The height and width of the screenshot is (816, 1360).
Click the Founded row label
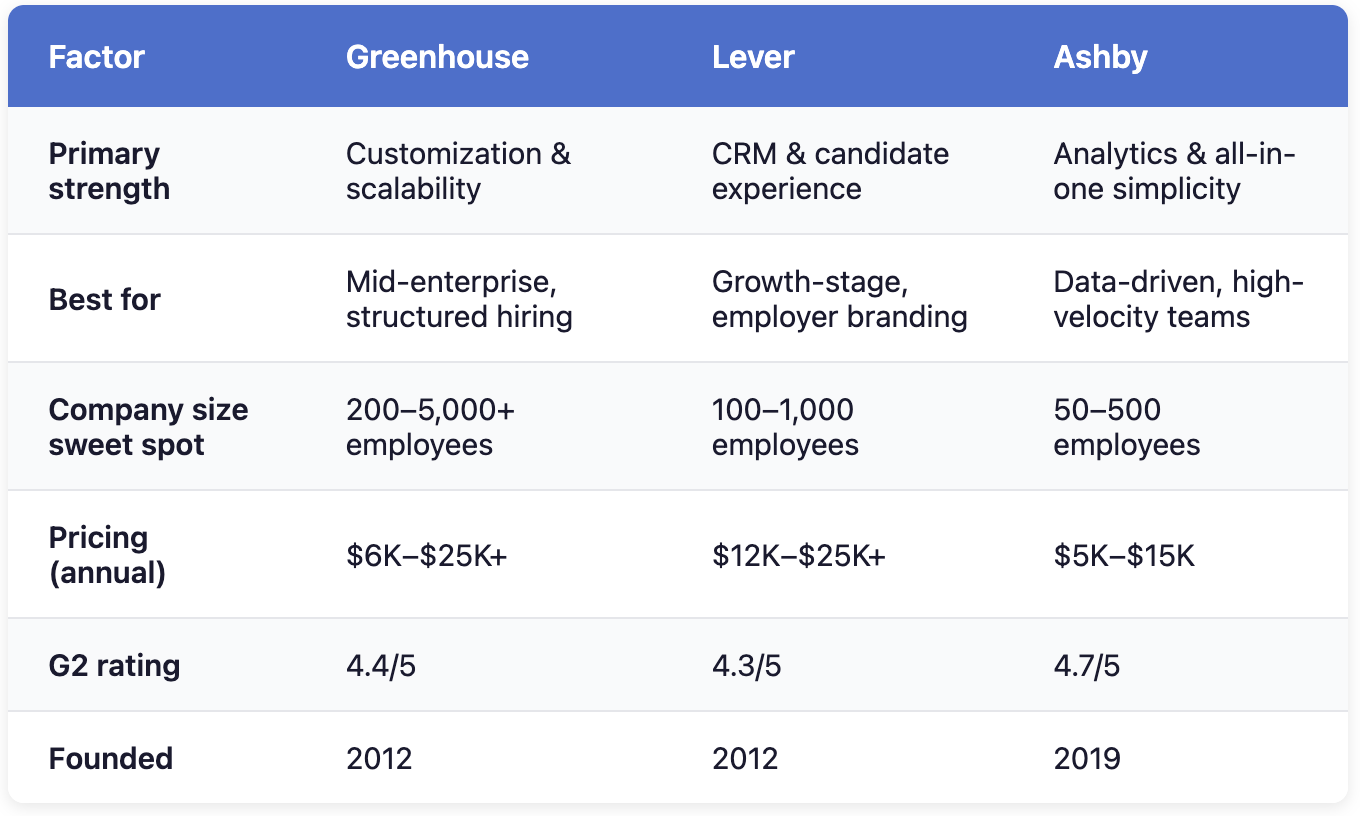click(x=111, y=758)
